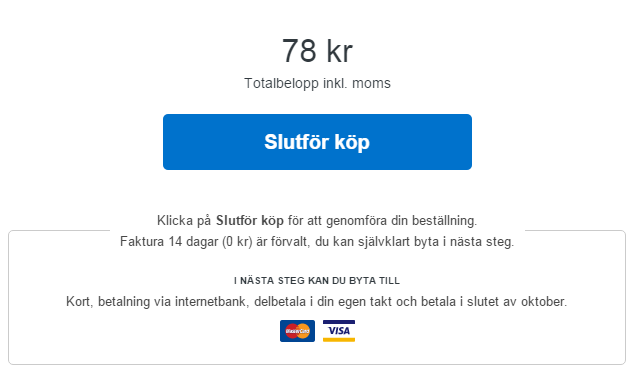The image size is (631, 376).
Task: Click the (0 kr) fee text
Action: coord(237,242)
